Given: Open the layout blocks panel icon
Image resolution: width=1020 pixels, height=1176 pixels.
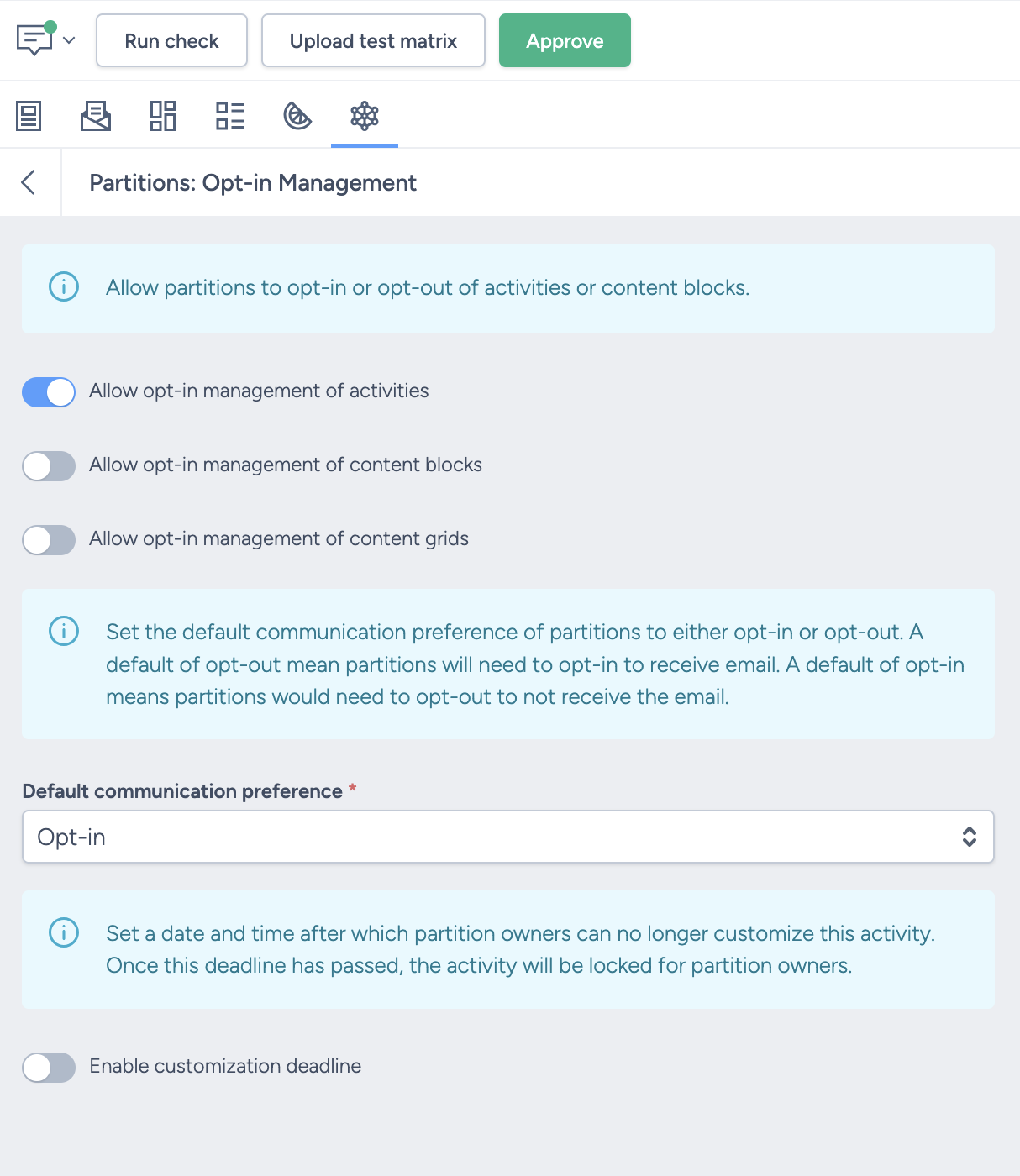Looking at the screenshot, I should (x=163, y=116).
